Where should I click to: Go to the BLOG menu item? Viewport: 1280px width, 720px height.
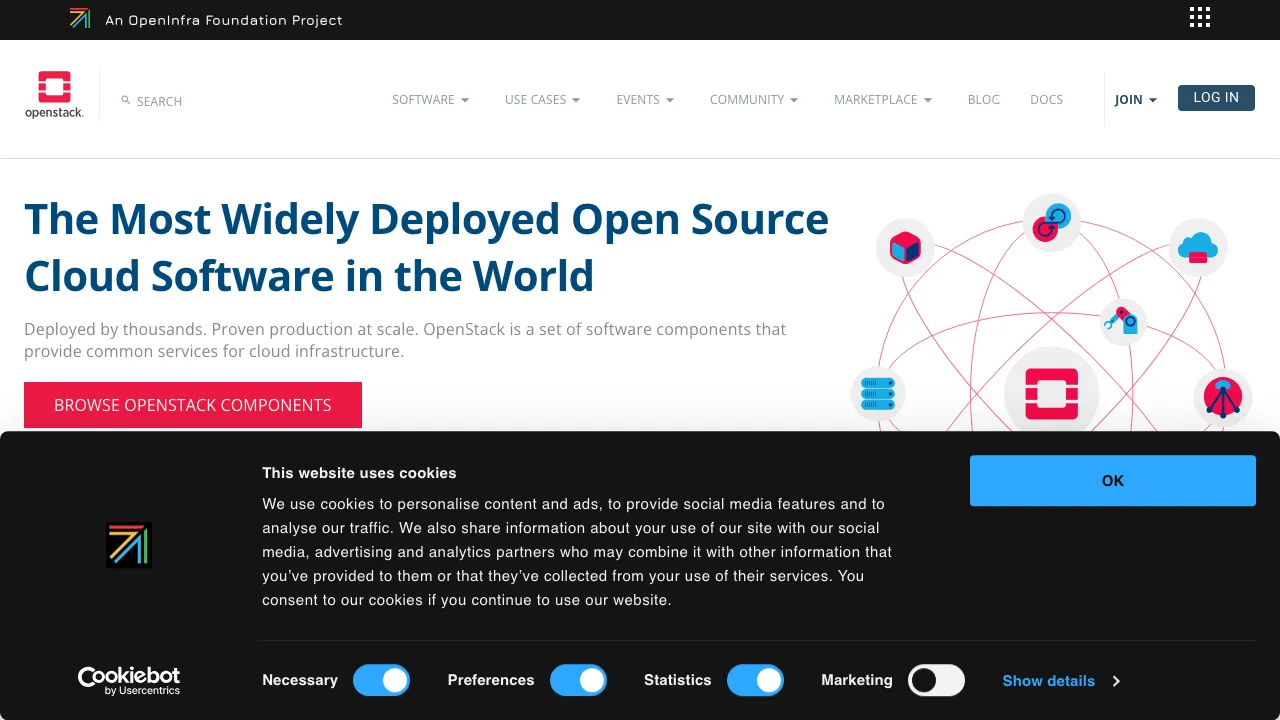(983, 99)
